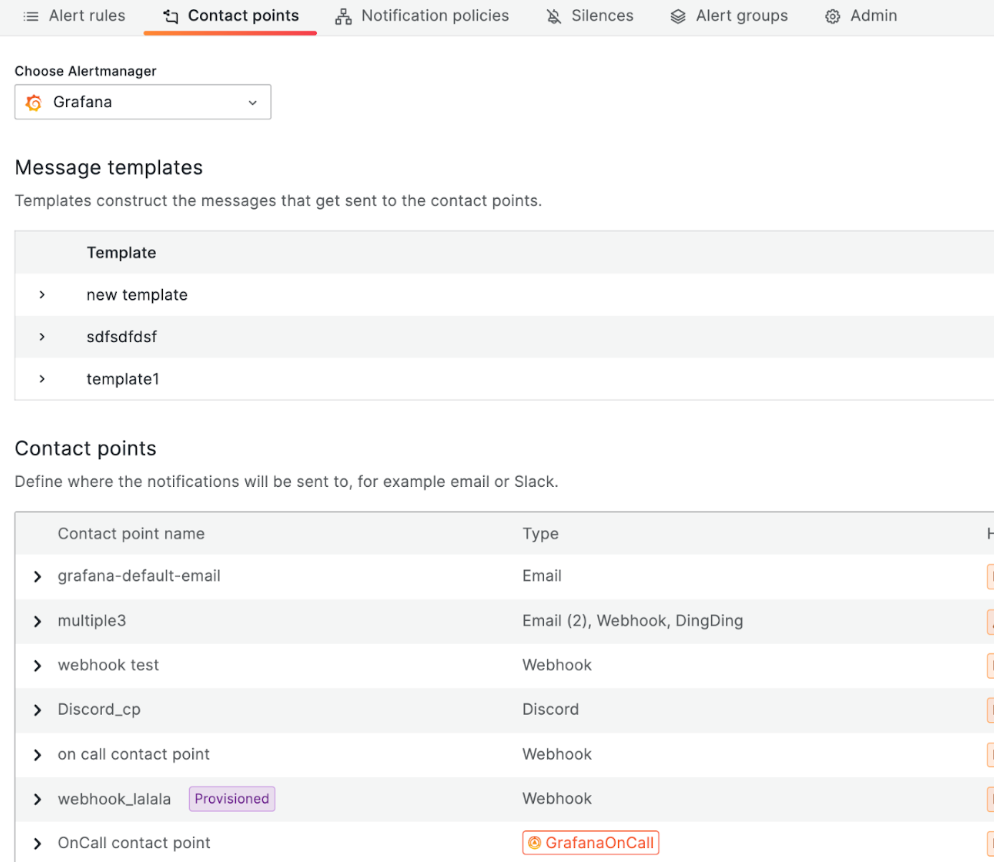Switch to the Alert groups tab
The width and height of the screenshot is (994, 862).
tap(729, 16)
